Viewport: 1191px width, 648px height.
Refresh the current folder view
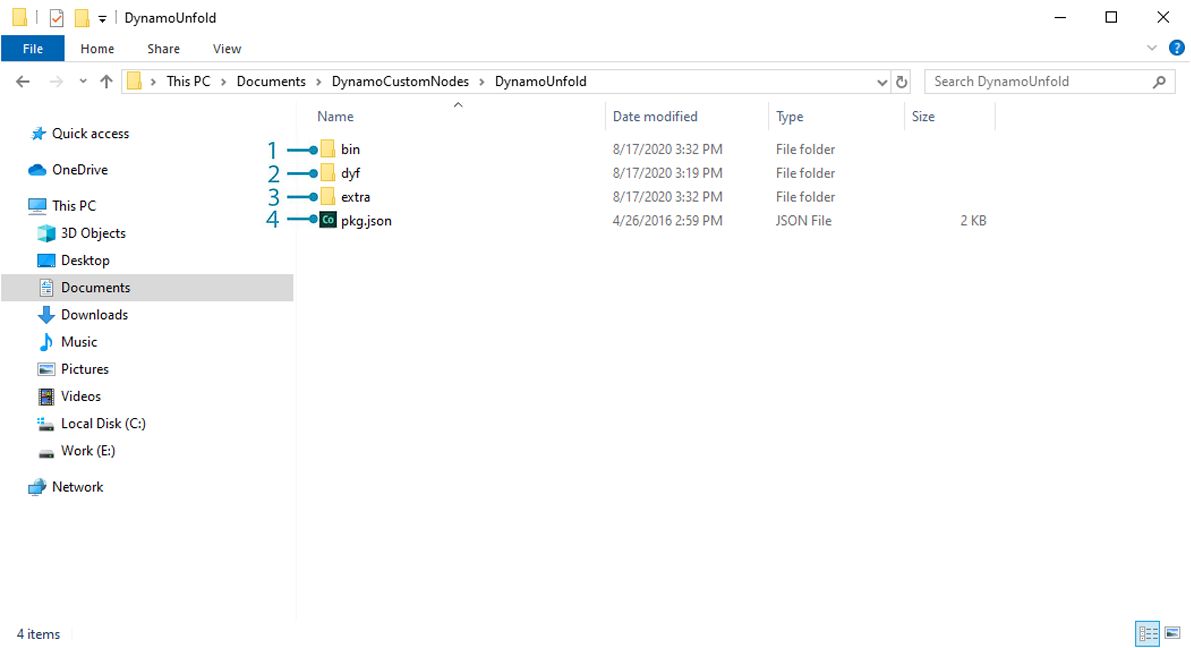pyautogui.click(x=902, y=82)
